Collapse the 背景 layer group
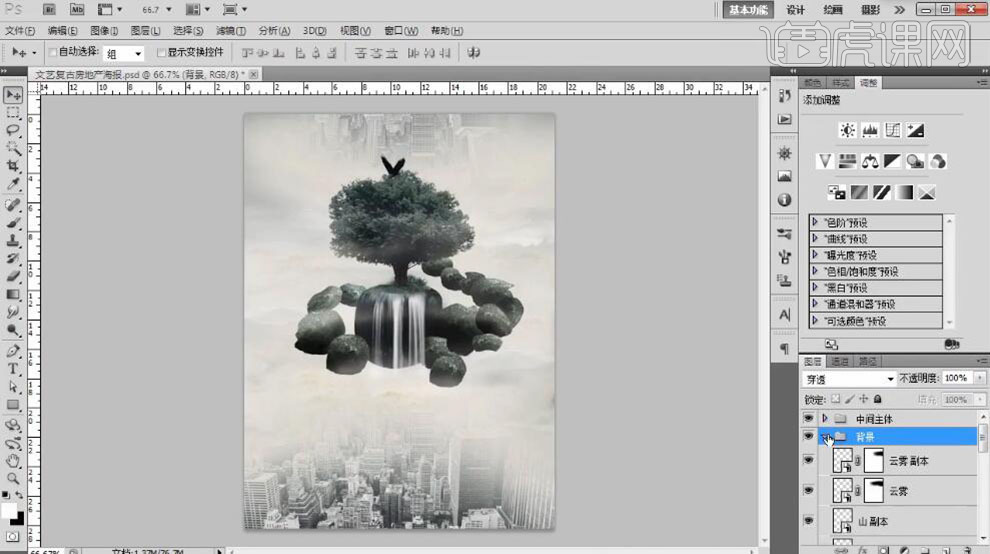 tap(825, 436)
